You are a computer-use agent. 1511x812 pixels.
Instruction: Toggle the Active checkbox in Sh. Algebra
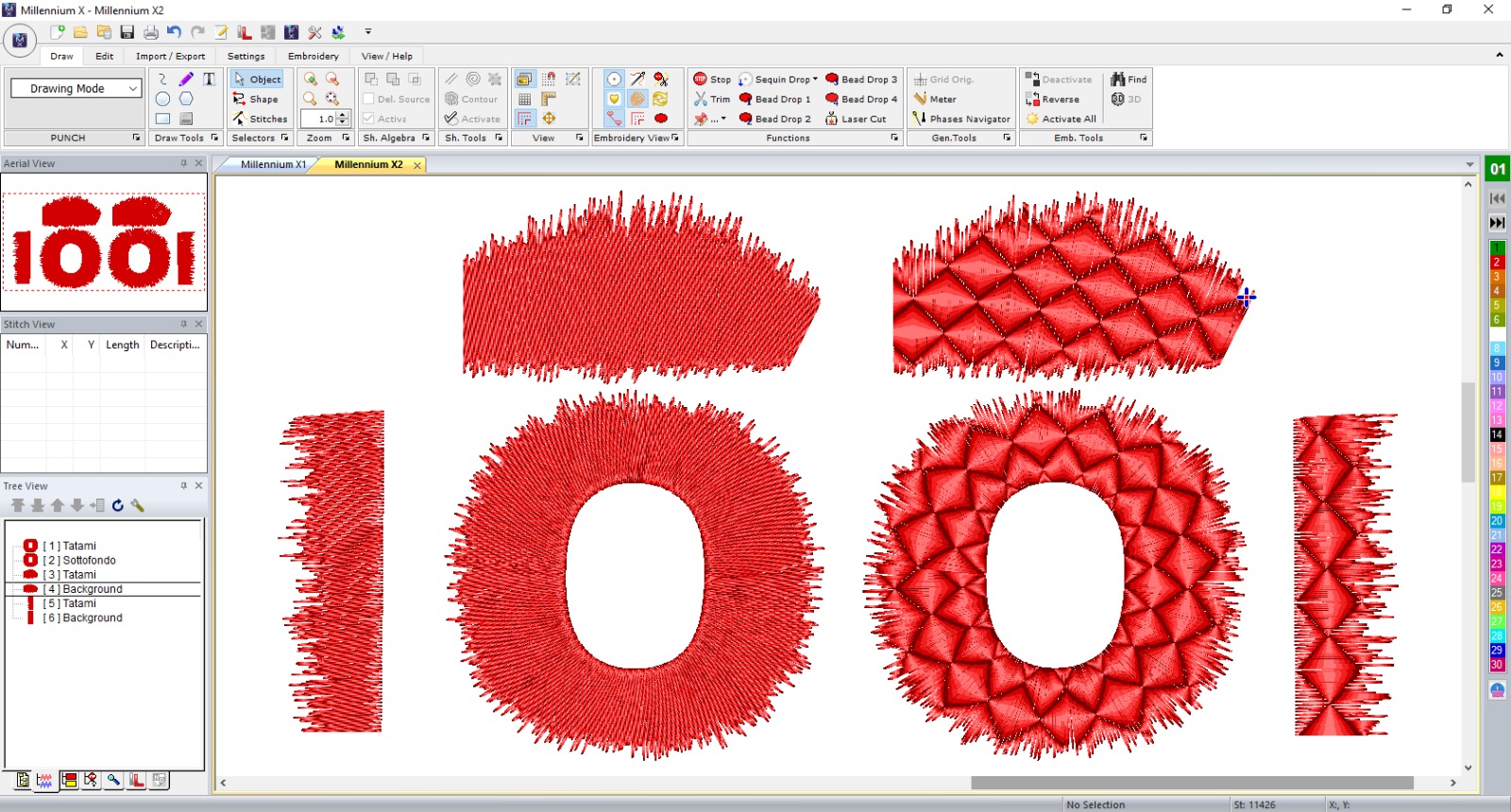tap(368, 119)
